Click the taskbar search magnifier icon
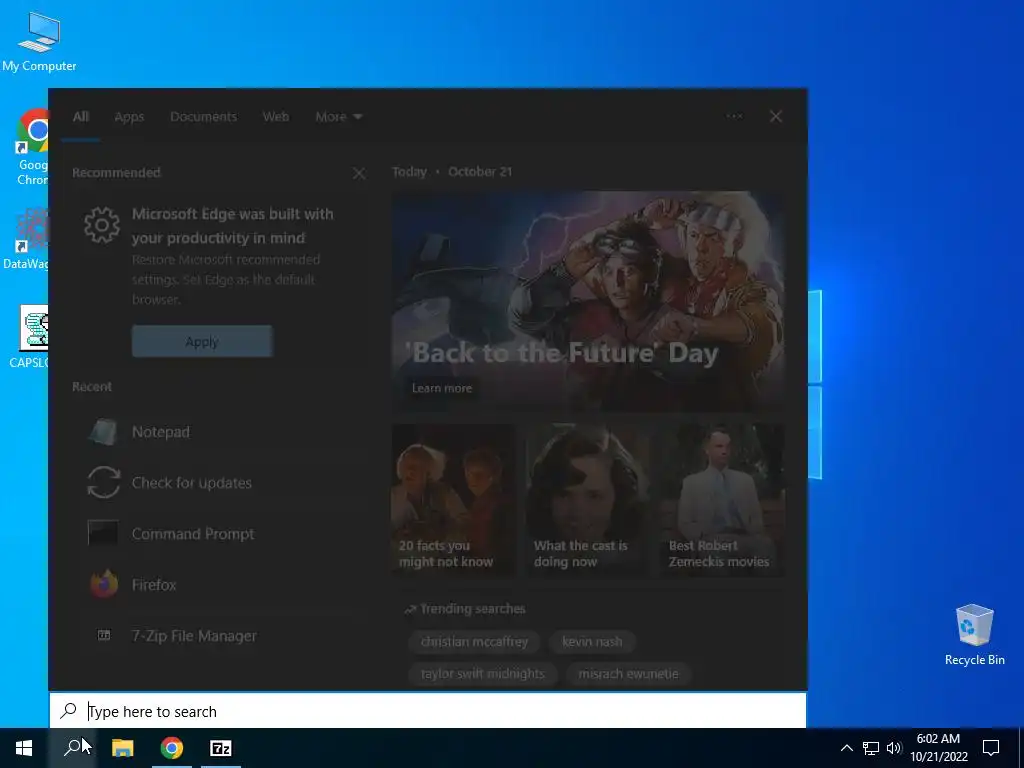 73,748
